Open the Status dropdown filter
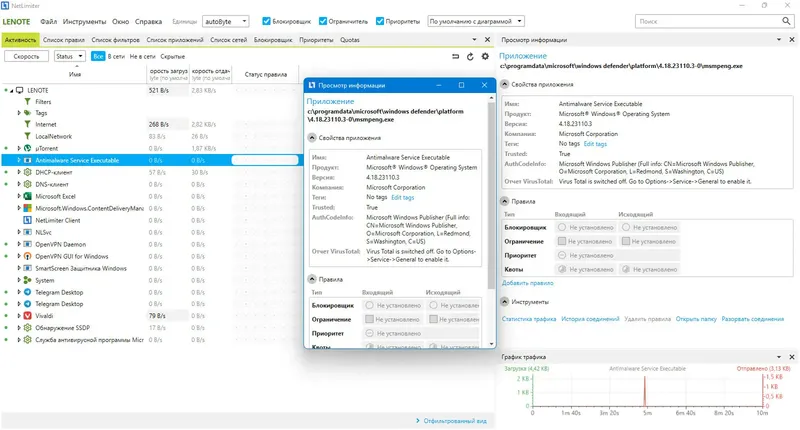This screenshot has height=430, width=800. (x=69, y=56)
